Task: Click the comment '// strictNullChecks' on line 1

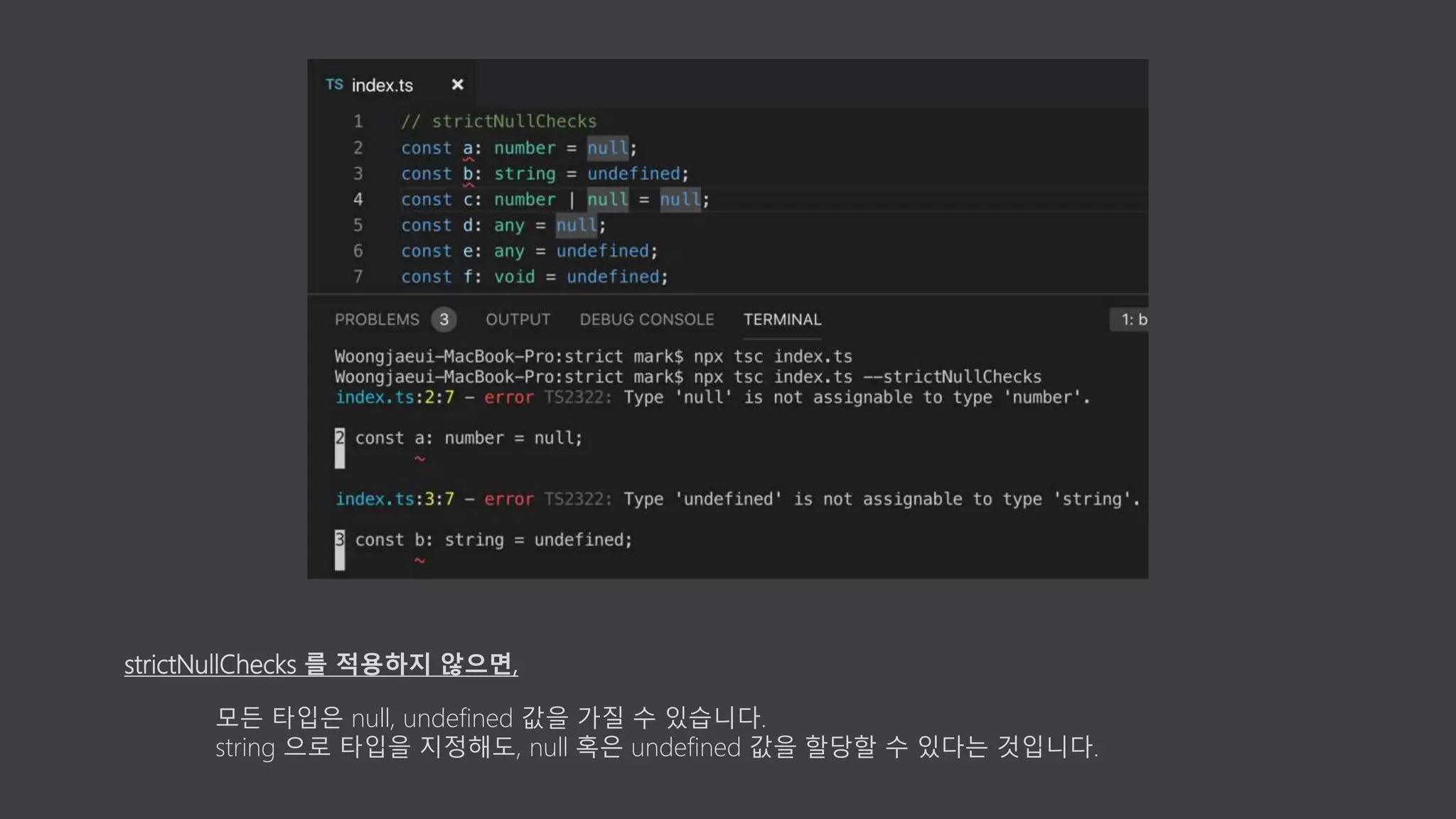Action: [498, 122]
